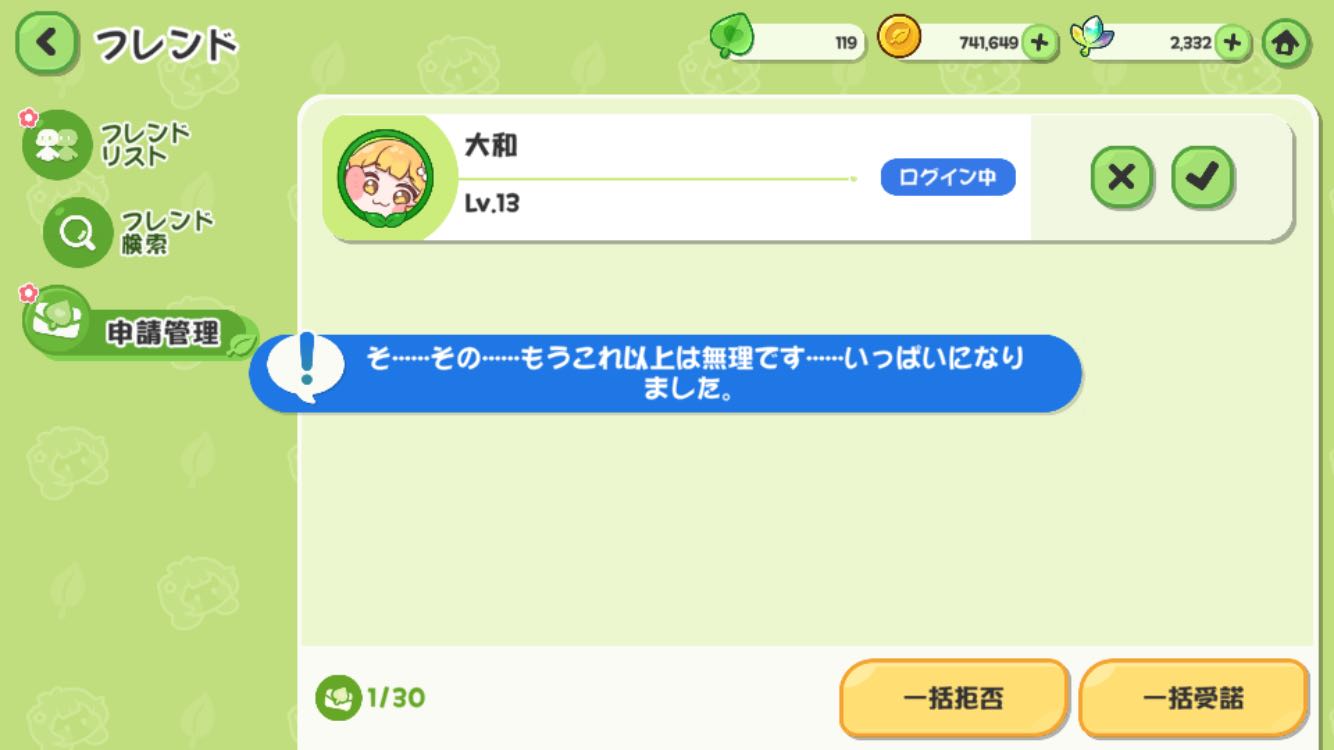Tap the ログイン中 status badge

pos(948,178)
